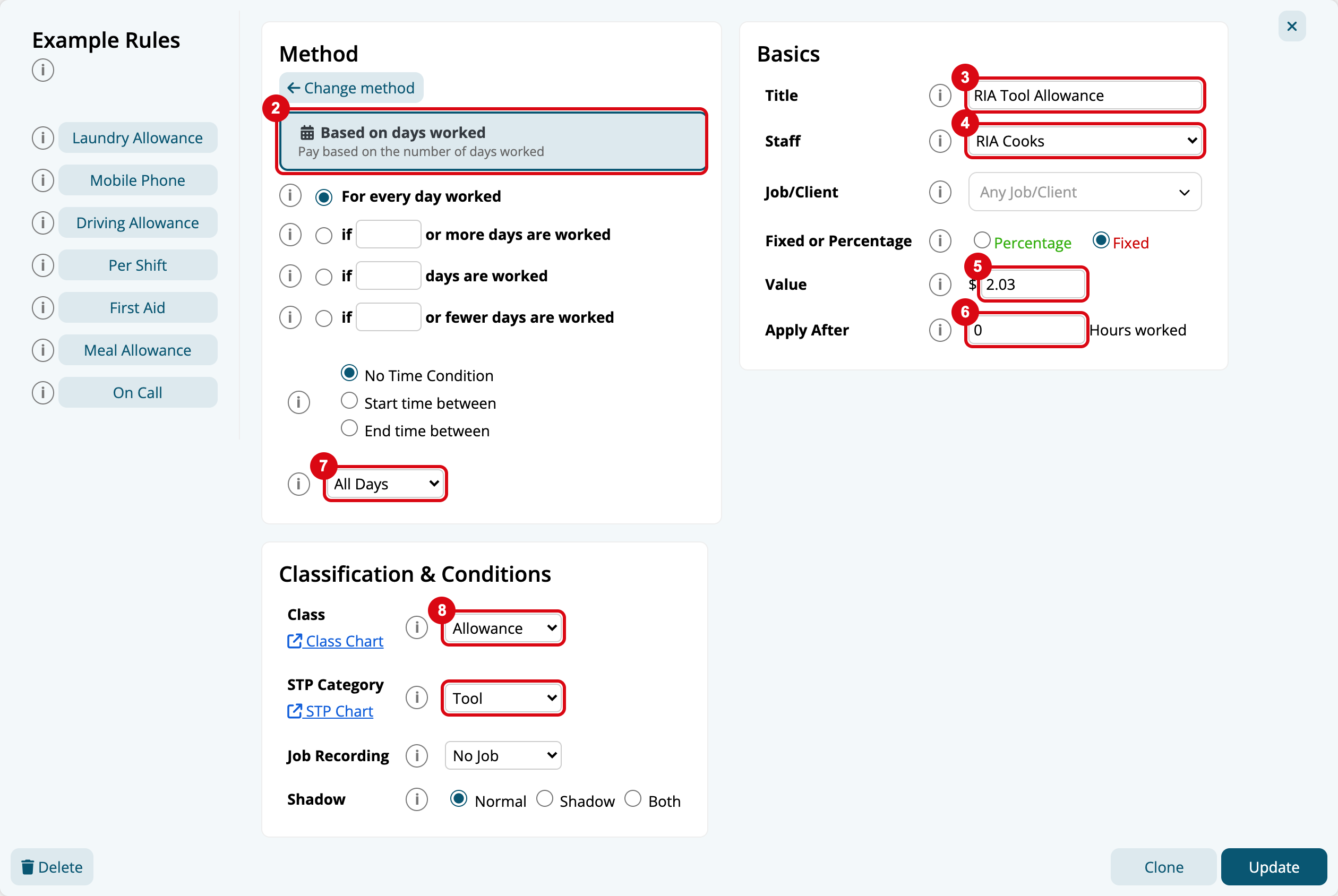
Task: Choose 'or fewer days are worked' radio
Action: pos(324,318)
